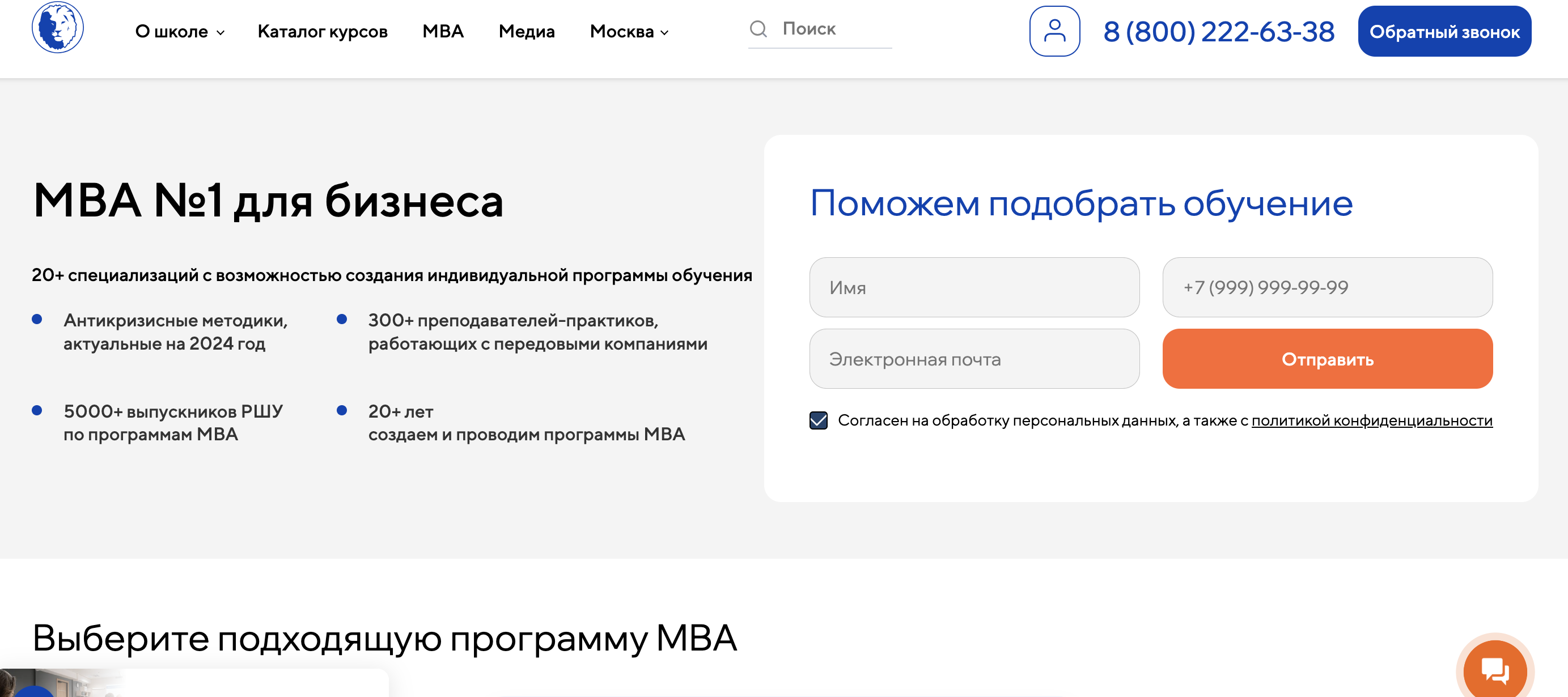Focus the 'Электронная почта' input field
Image resolution: width=1568 pixels, height=697 pixels.
[974, 359]
